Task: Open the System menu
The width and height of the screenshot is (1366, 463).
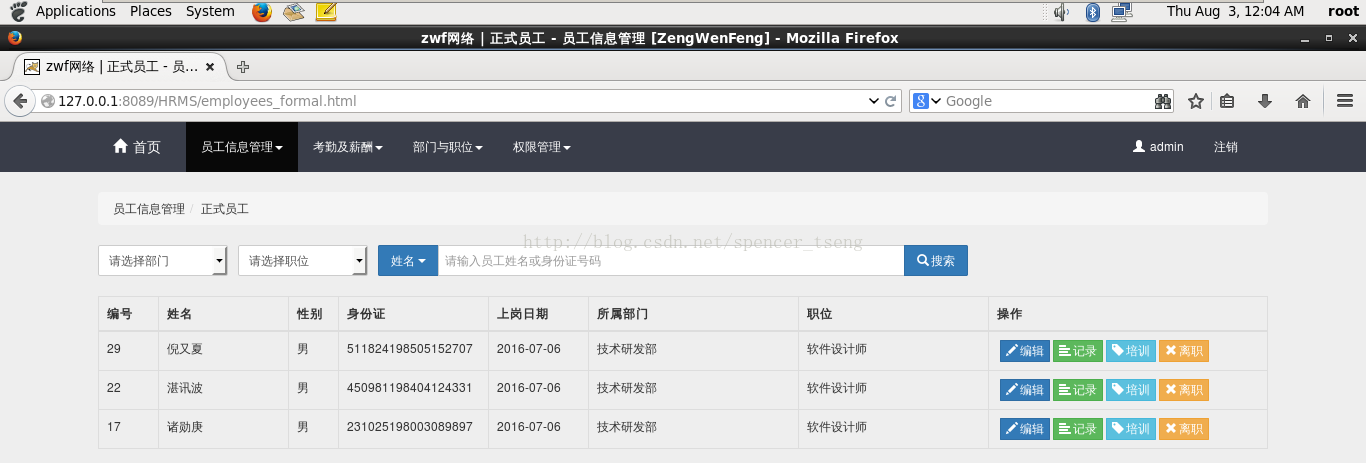Action: tap(210, 12)
